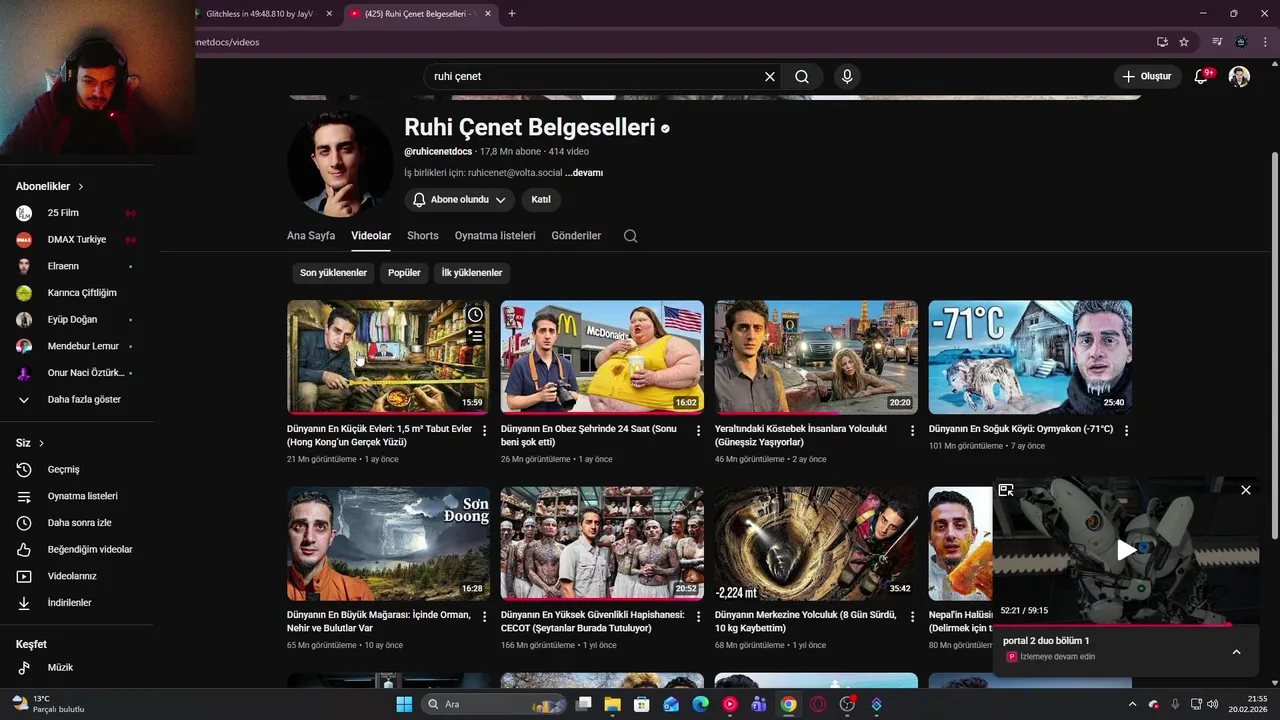Filter by Popüler chip
This screenshot has height=720, width=1280.
(404, 273)
